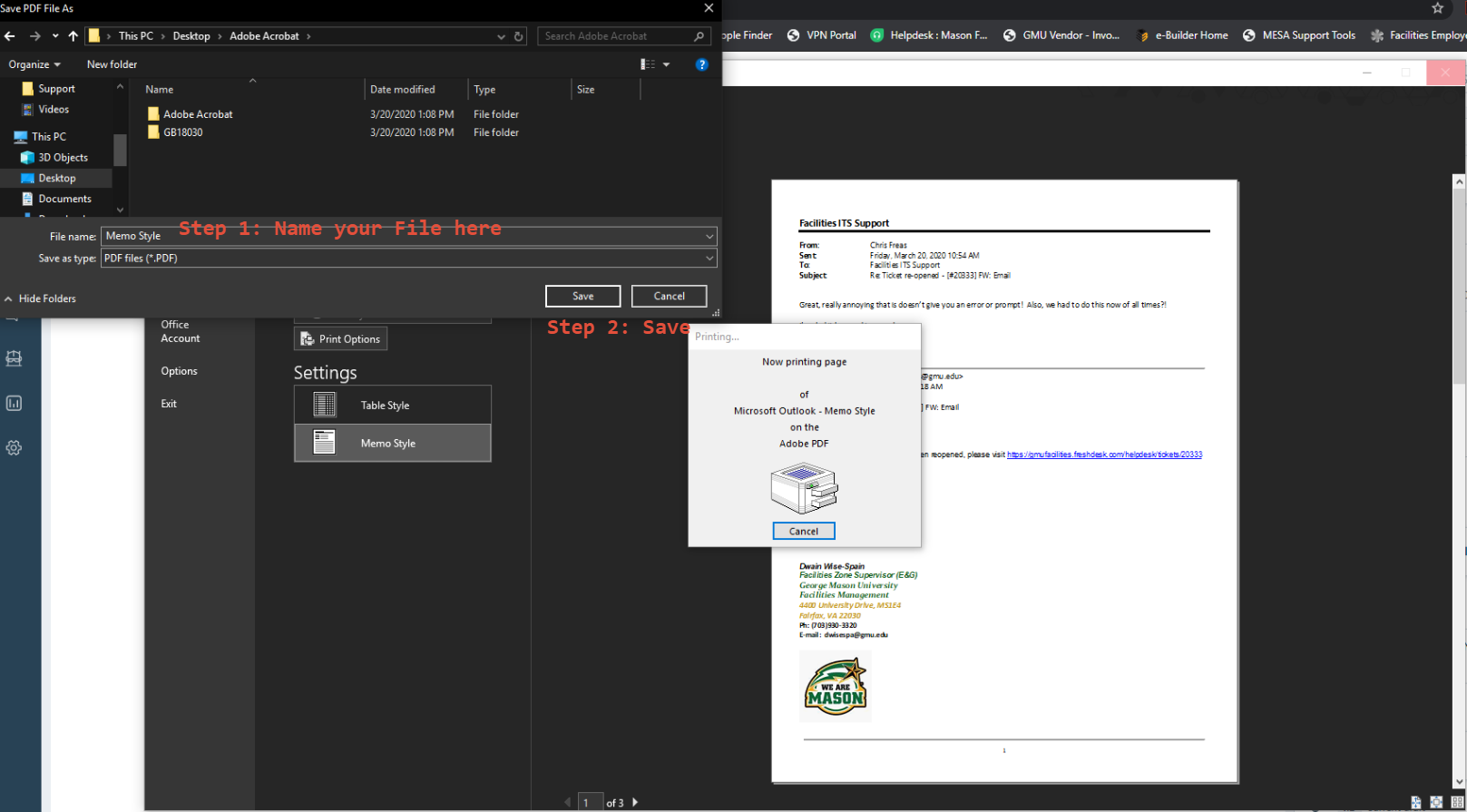1467x812 pixels.
Task: Open the MESA Support Tools bookmark
Action: [1299, 35]
